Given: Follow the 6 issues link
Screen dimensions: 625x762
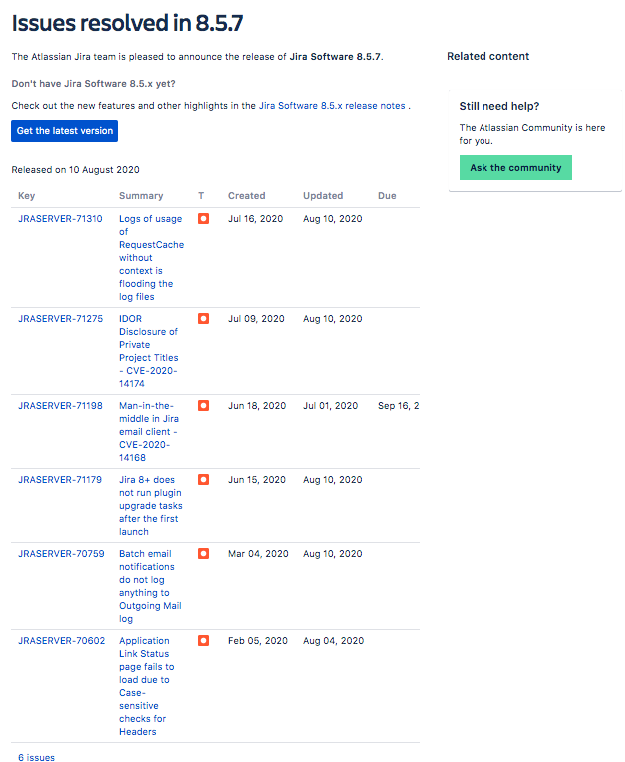Looking at the screenshot, I should [x=36, y=757].
